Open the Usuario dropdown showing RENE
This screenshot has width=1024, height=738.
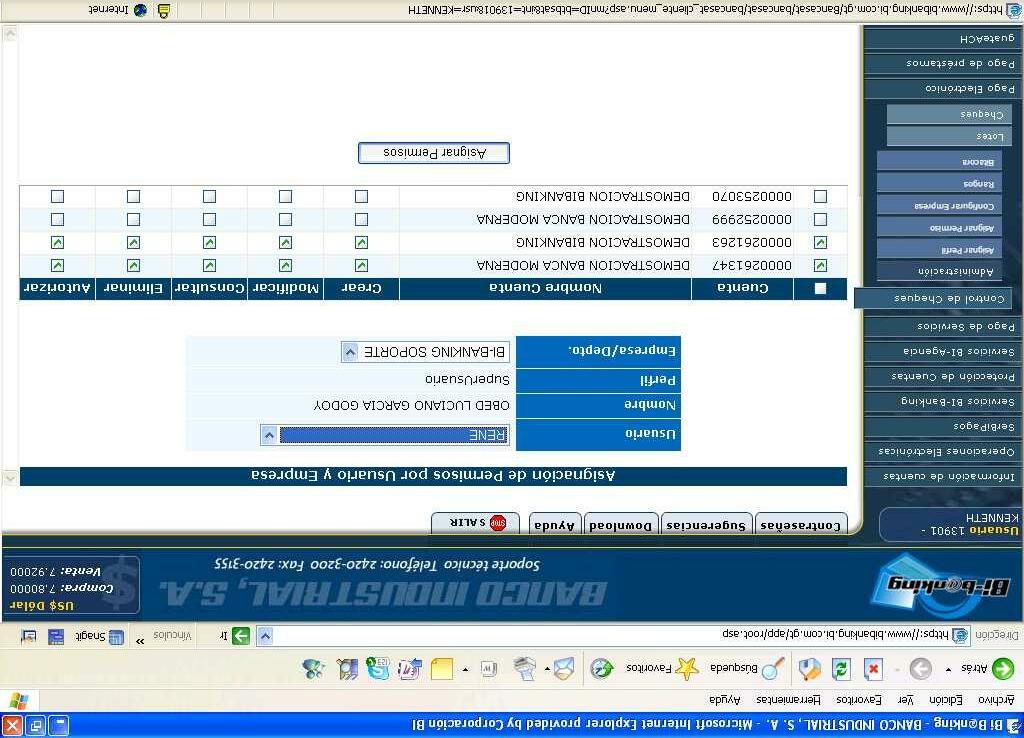coord(385,434)
